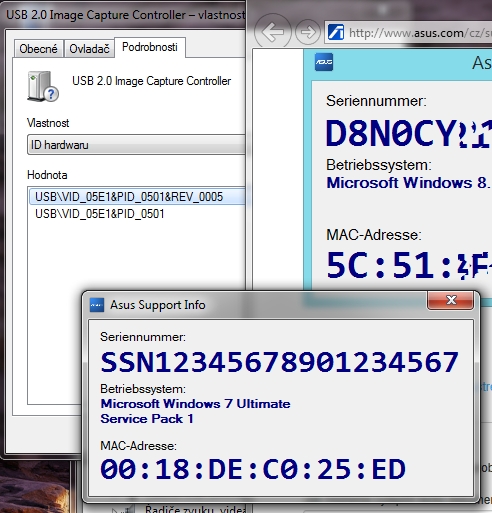Click the Asus Support Info title icon

pos(97,305)
